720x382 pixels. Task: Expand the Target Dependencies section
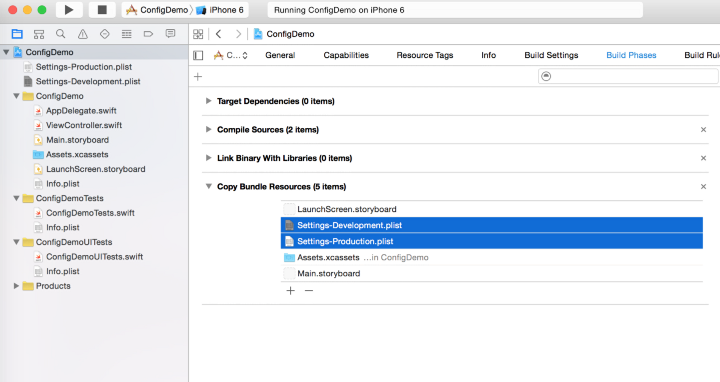coord(208,101)
